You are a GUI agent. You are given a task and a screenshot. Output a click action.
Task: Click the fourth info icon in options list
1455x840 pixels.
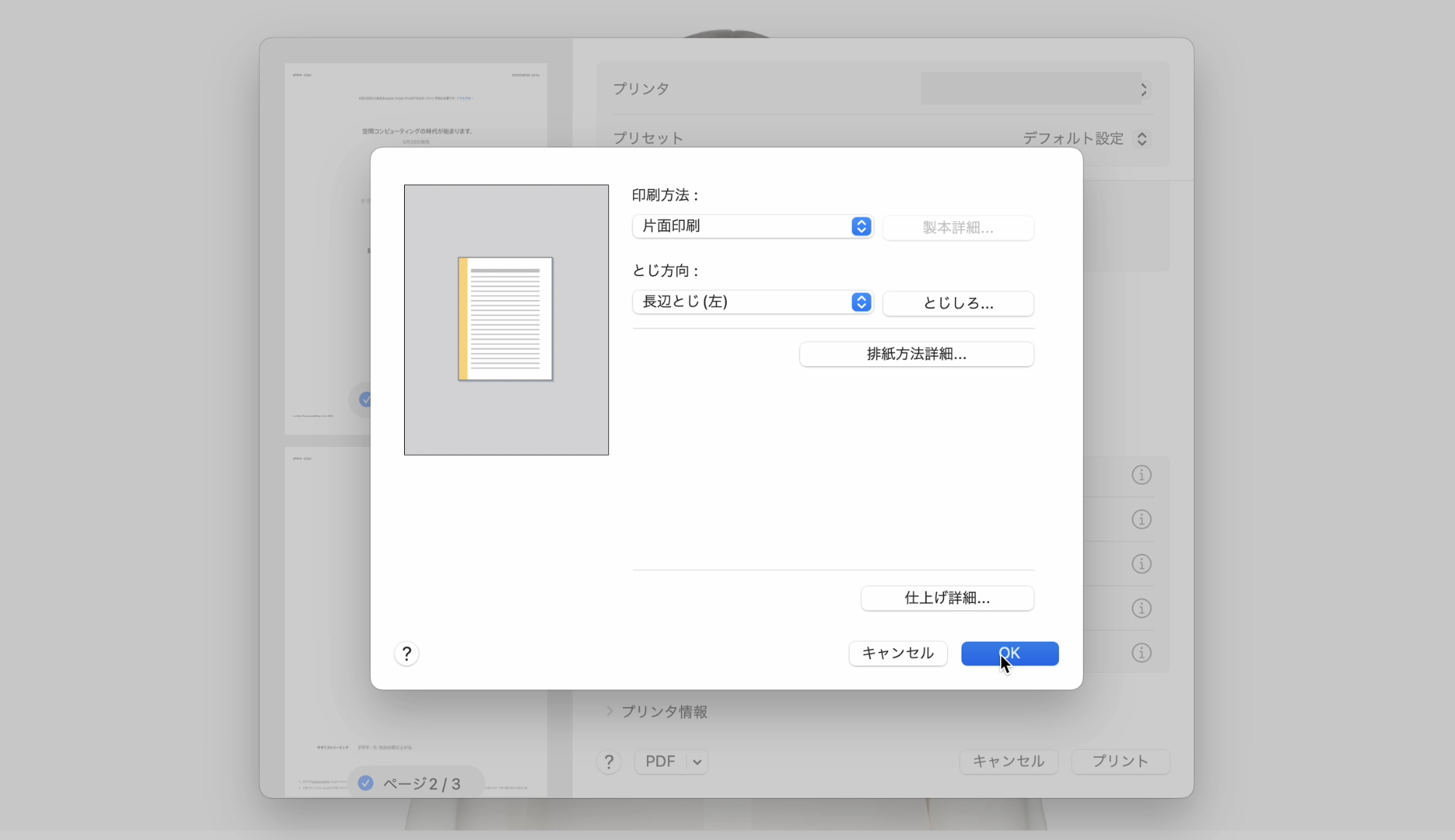1142,608
